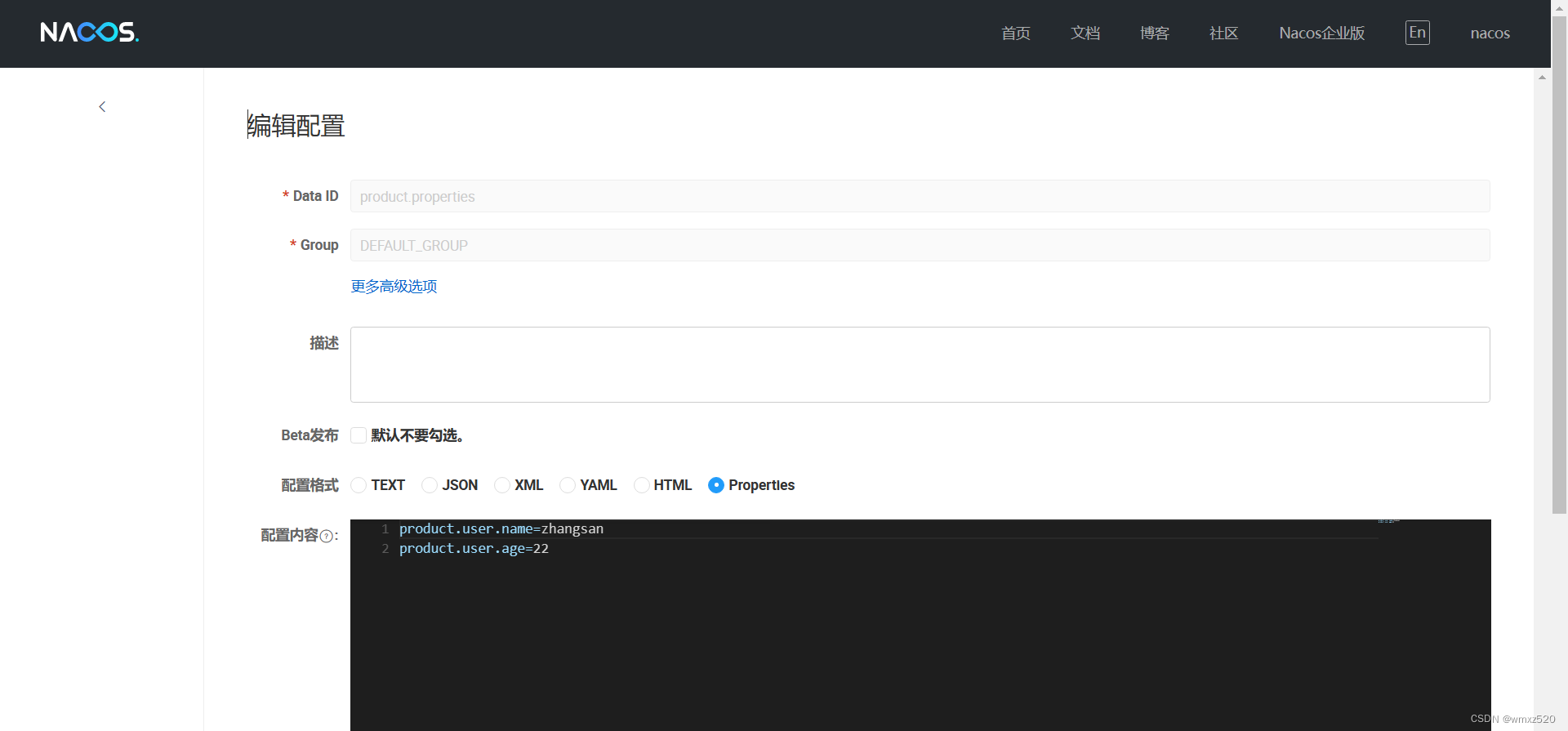Click the NACOS logo

[90, 32]
